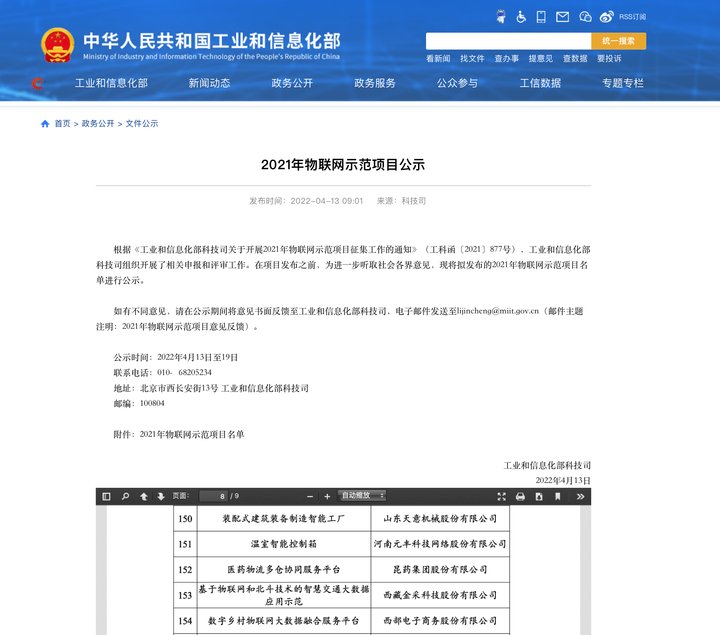Image resolution: width=720 pixels, height=635 pixels.
Task: Click PDF cell 昆药集团股份有限公司
Action: coord(440,570)
